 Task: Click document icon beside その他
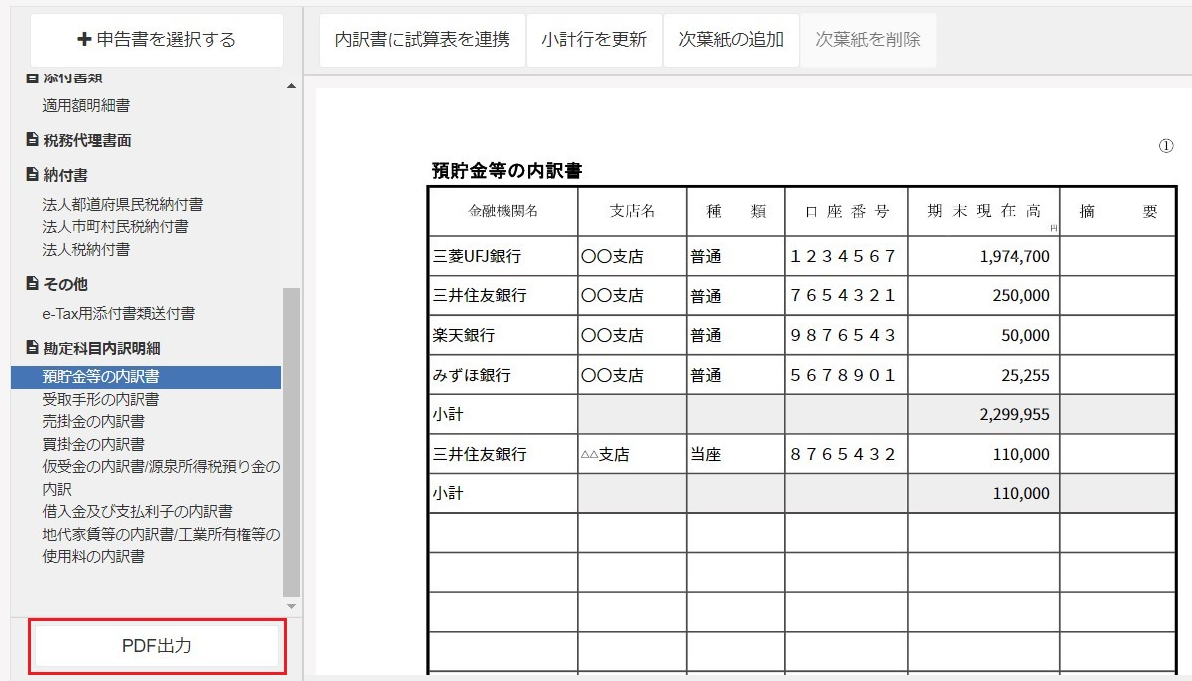(32, 283)
